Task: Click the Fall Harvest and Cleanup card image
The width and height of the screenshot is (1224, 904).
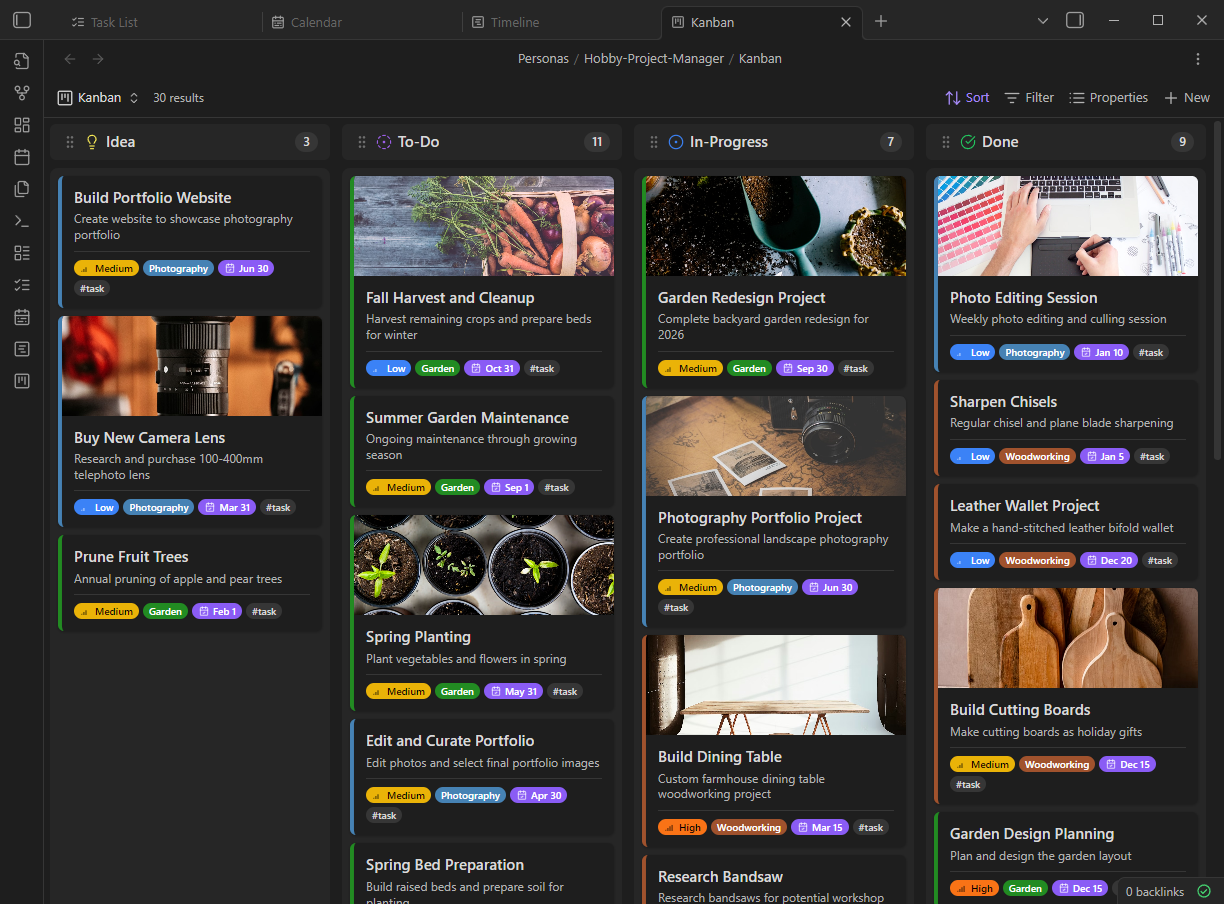Action: 483,226
